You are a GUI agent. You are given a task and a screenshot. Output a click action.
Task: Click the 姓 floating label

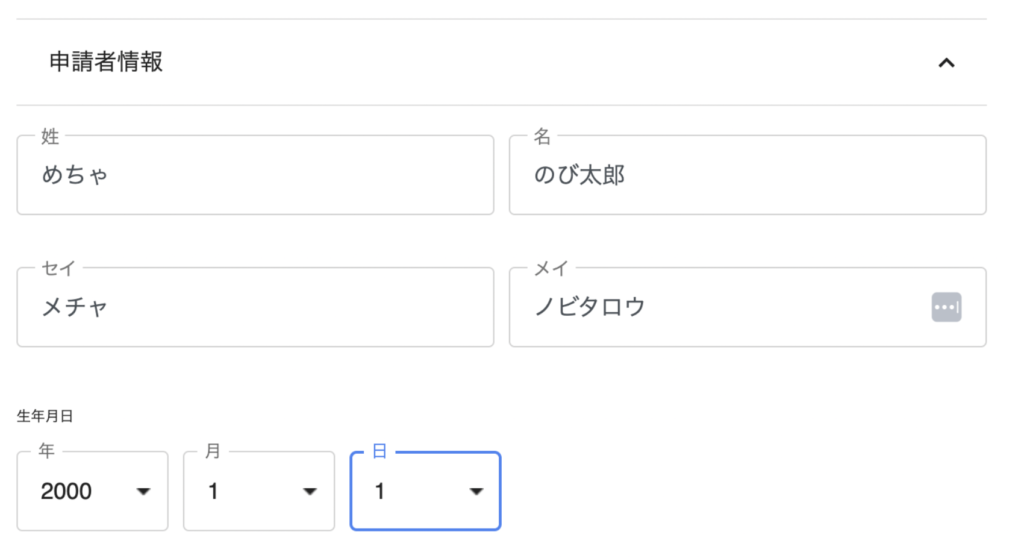(x=50, y=136)
